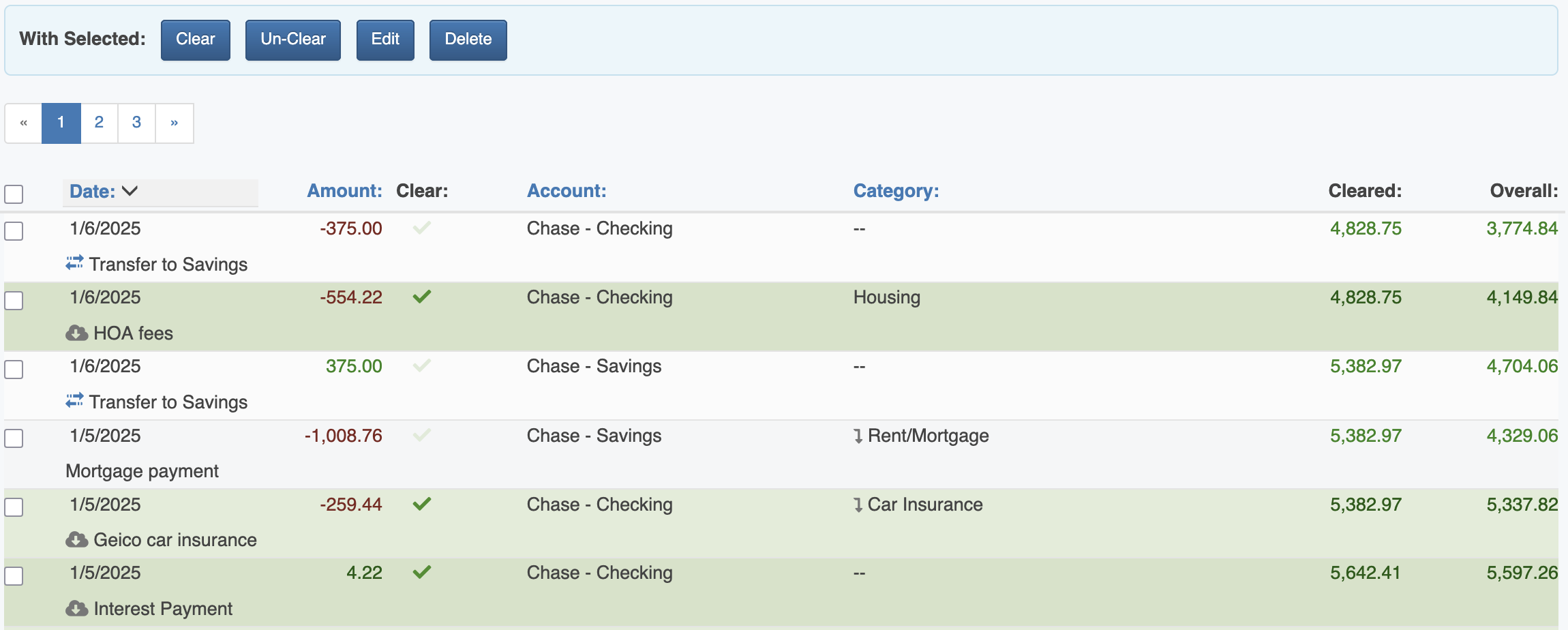Click the transfer arrows icon on Chase Savings transfer
The image size is (1568, 630).
(x=74, y=401)
